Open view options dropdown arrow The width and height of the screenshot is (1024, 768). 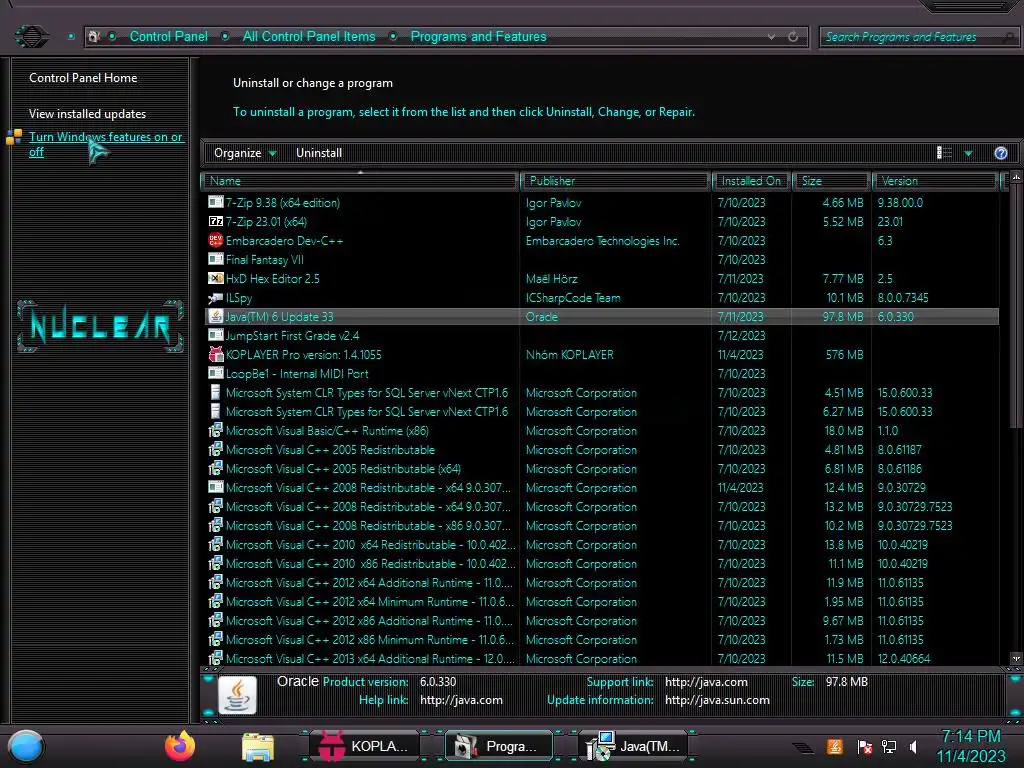(x=968, y=153)
